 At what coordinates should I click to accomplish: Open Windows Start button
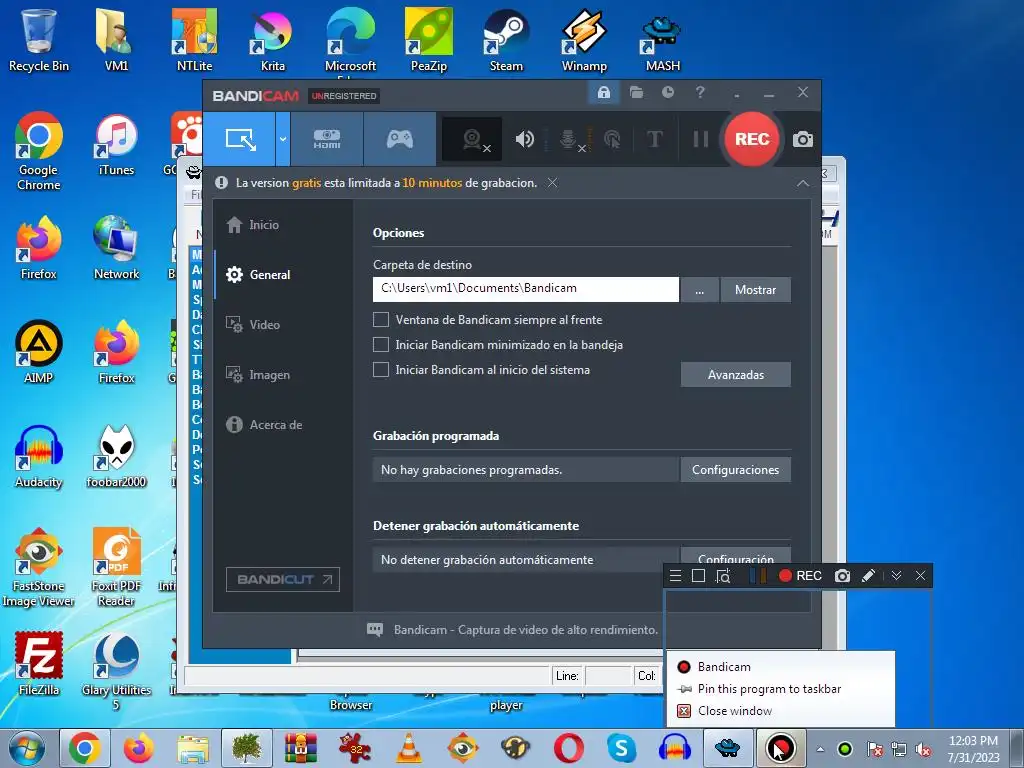(x=27, y=748)
